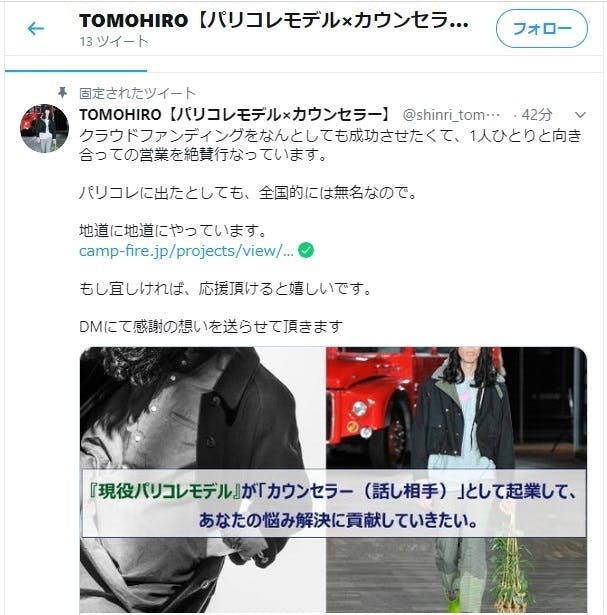Click the 13 ツイート count text

pos(114,41)
